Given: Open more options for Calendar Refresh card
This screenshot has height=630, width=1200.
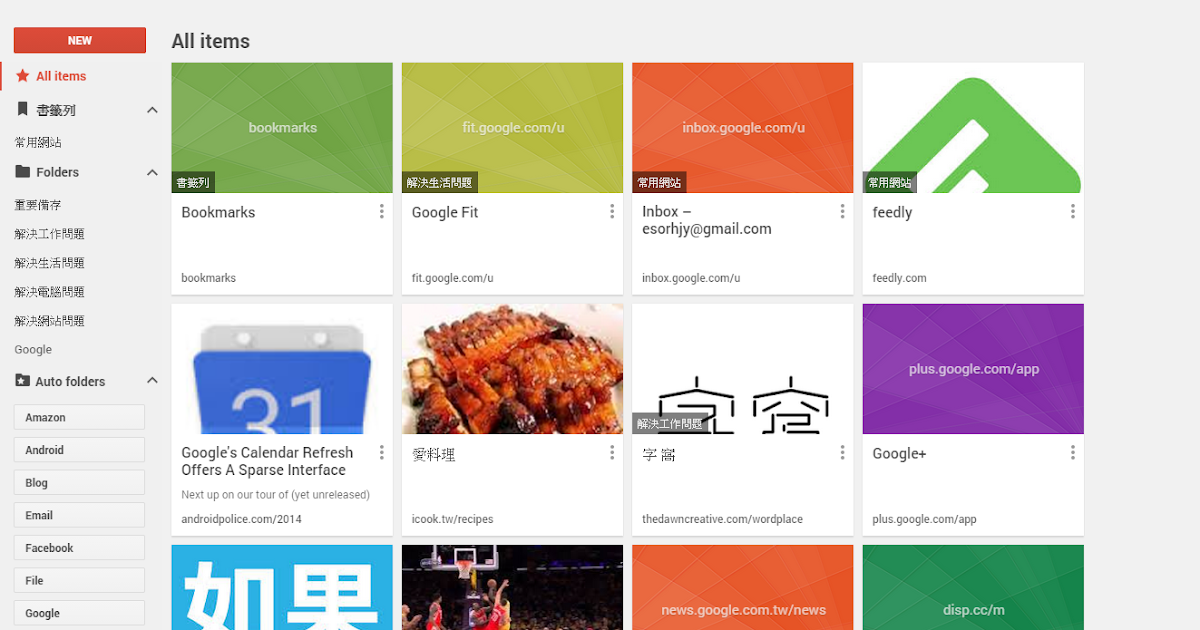Looking at the screenshot, I should tap(382, 452).
